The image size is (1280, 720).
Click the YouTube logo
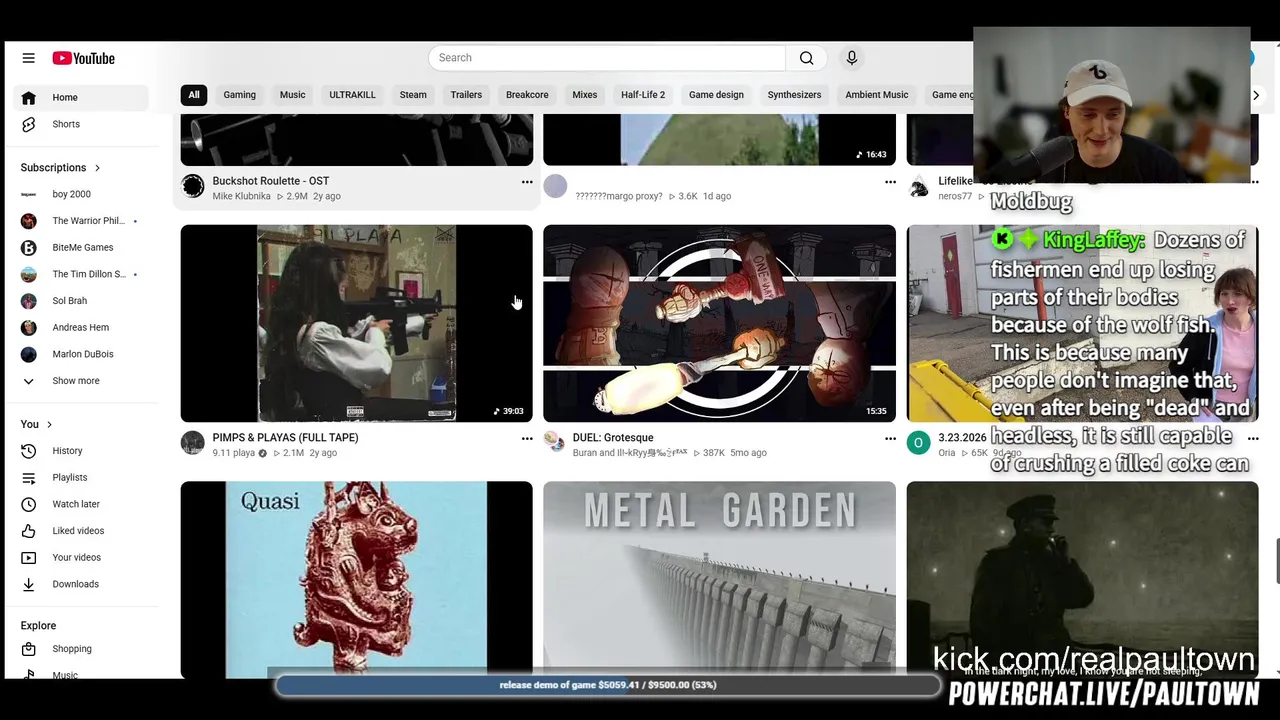point(84,58)
